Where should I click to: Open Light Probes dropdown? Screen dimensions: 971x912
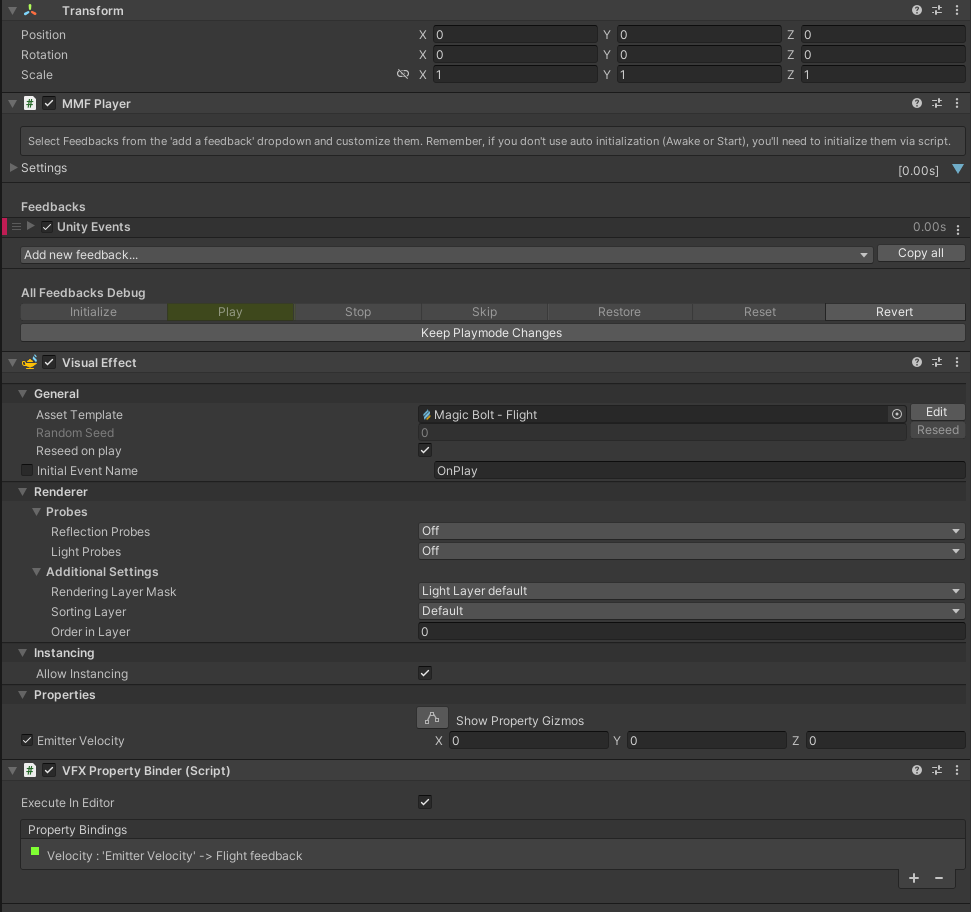[691, 550]
